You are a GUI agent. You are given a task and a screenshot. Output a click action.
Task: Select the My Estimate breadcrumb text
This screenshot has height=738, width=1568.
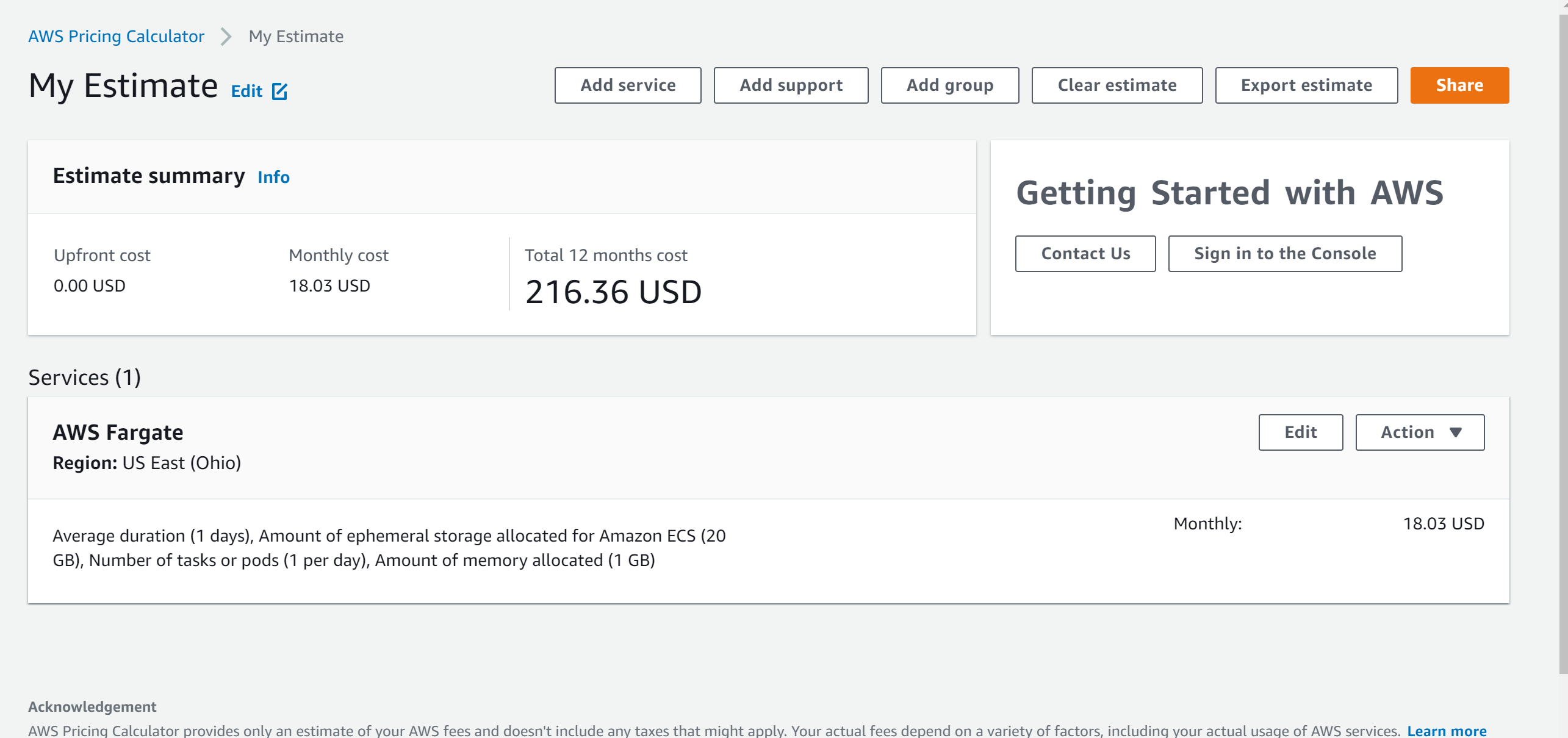click(x=296, y=37)
